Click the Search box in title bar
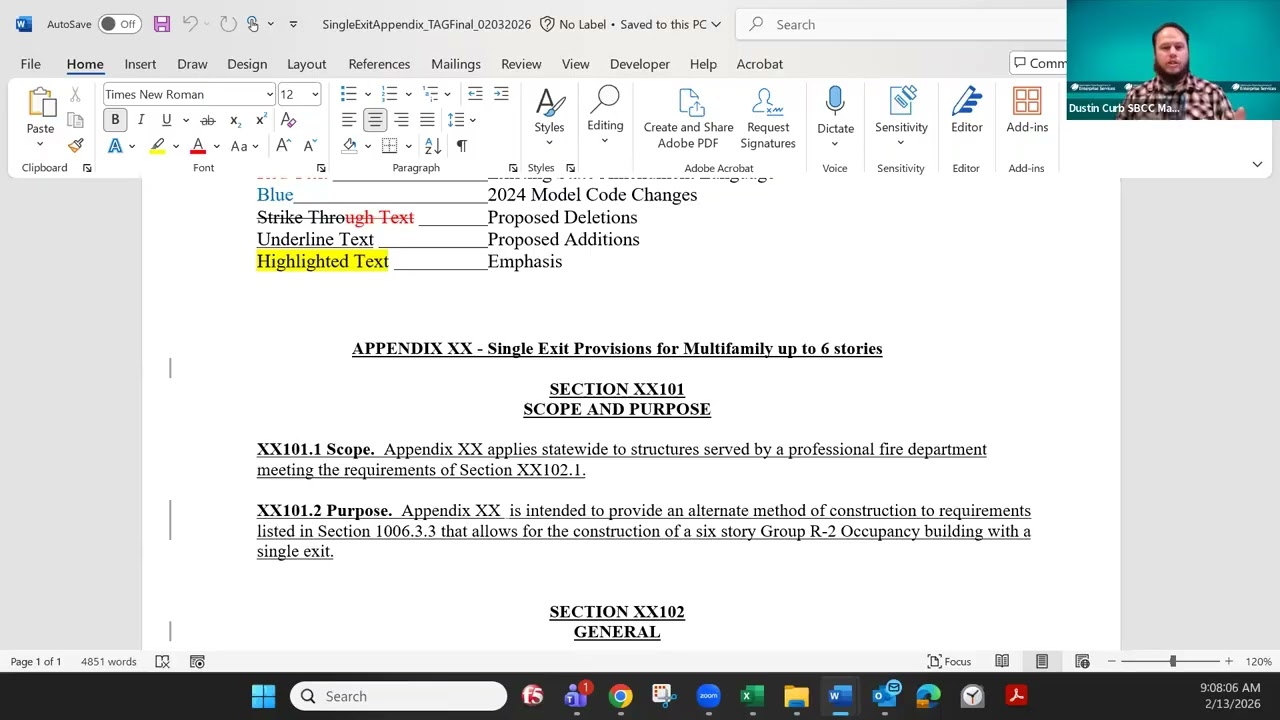This screenshot has height=720, width=1280. (900, 24)
